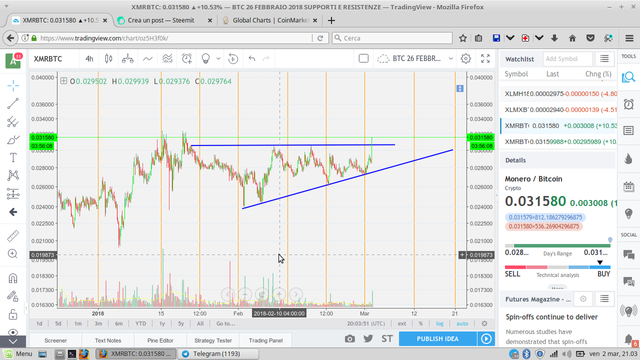Open chart settings gear

[466, 59]
